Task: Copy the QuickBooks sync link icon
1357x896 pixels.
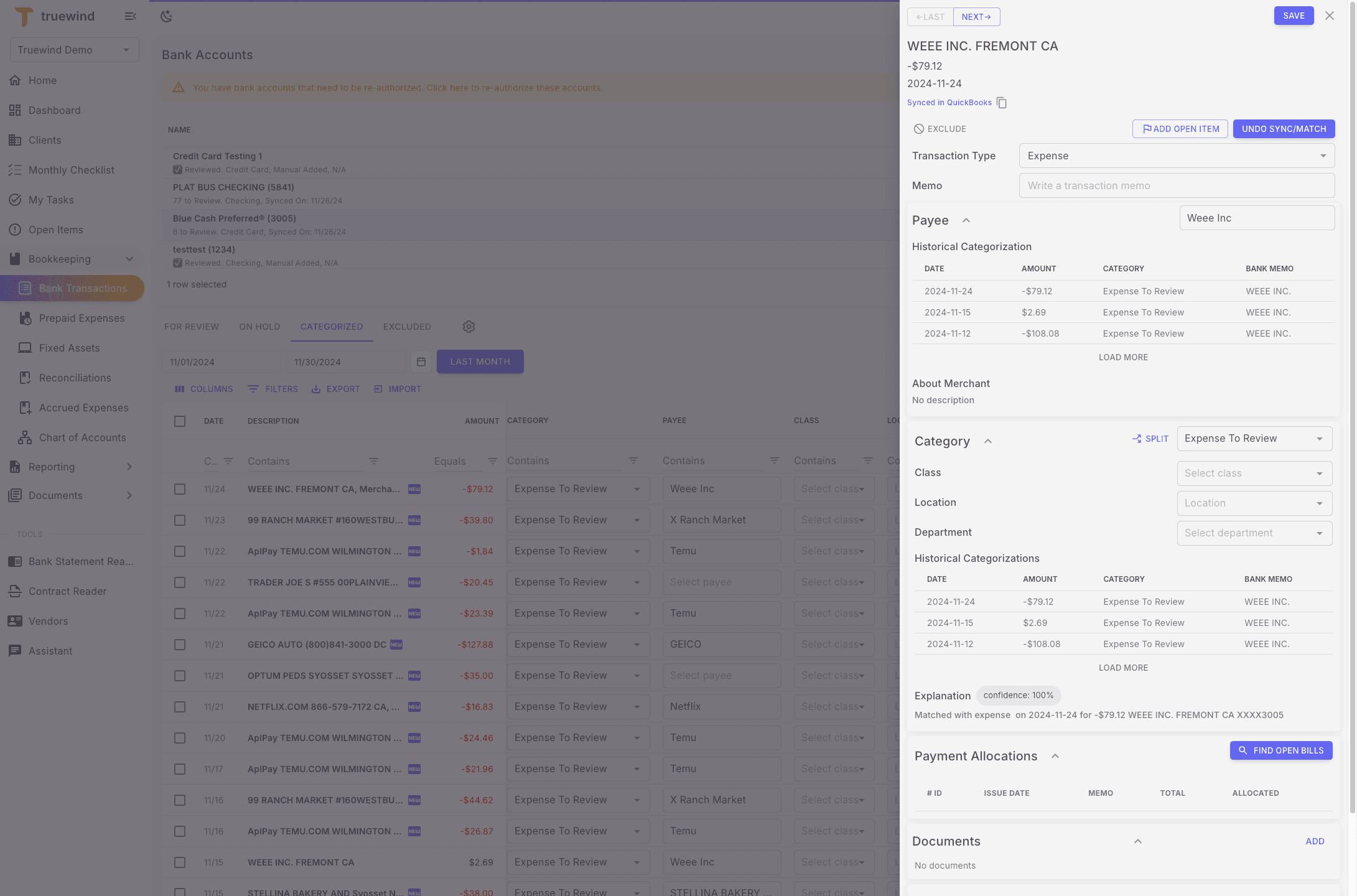Action: 1002,103
